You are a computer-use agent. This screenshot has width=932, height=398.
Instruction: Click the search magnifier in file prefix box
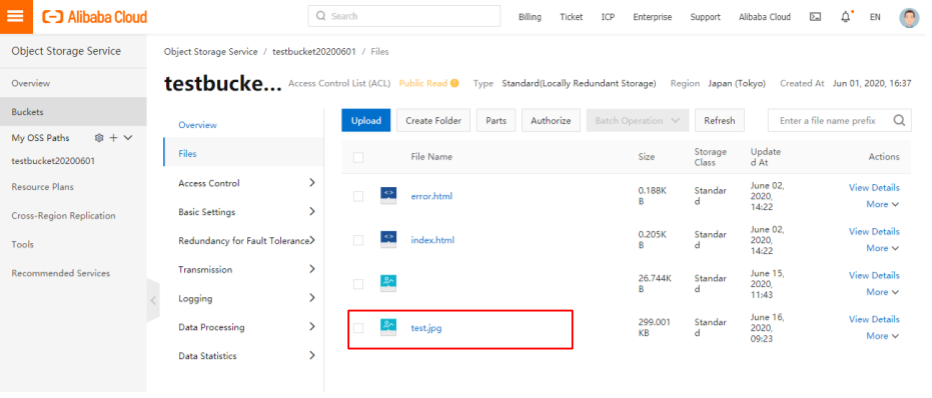[899, 121]
